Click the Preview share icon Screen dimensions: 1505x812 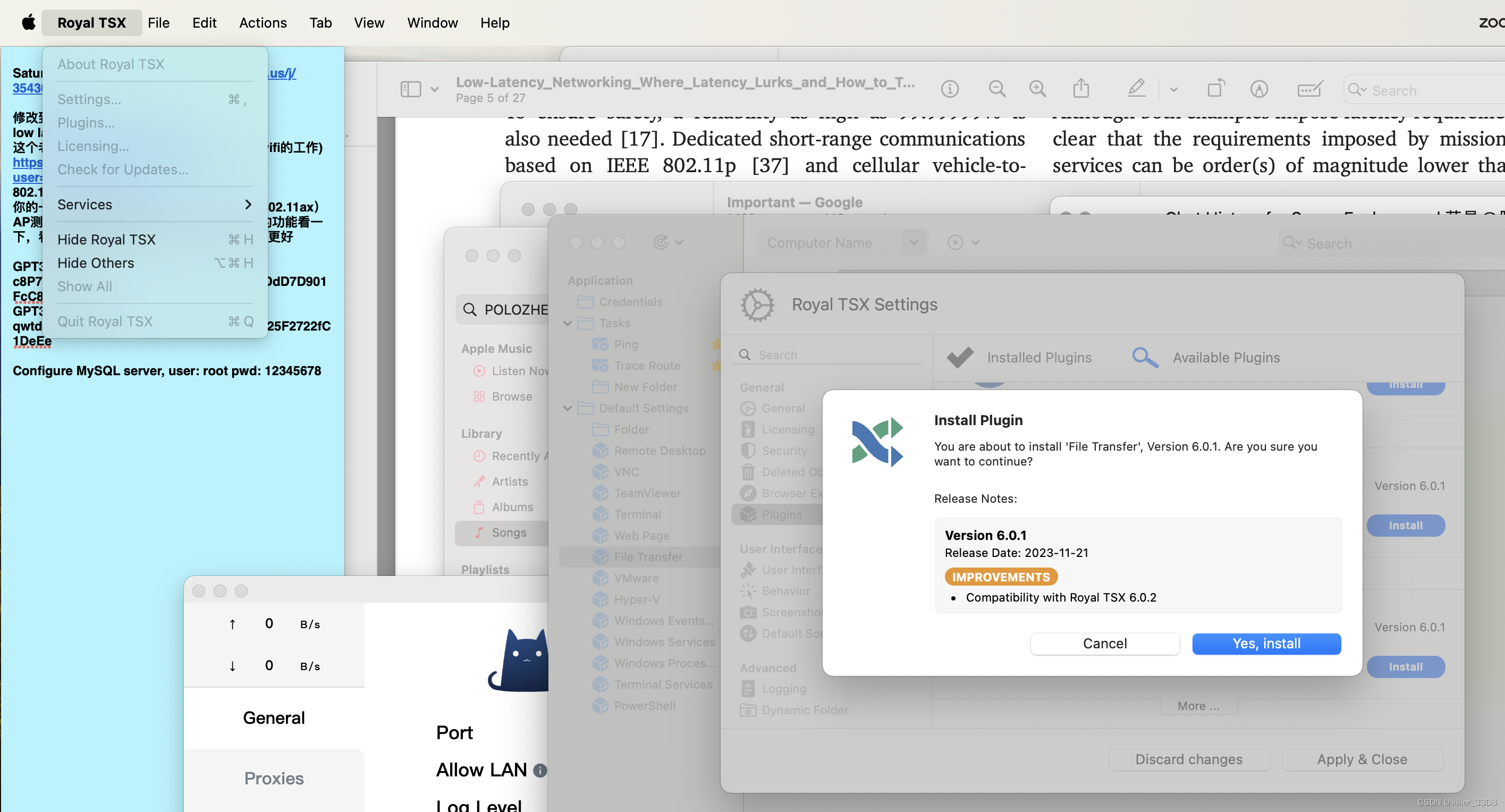pos(1081,89)
